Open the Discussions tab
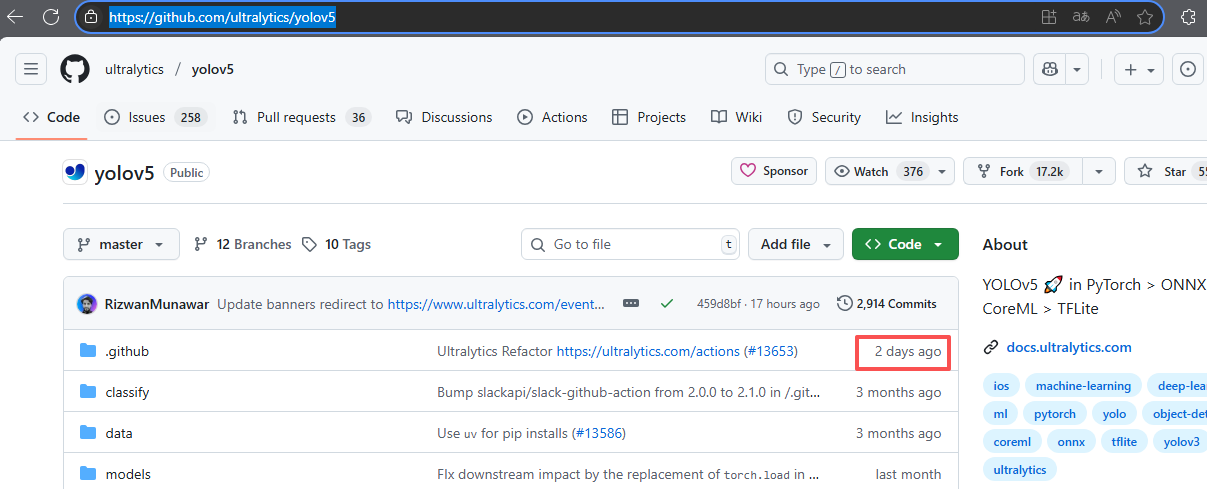This screenshot has height=489, width=1207. pyautogui.click(x=444, y=117)
